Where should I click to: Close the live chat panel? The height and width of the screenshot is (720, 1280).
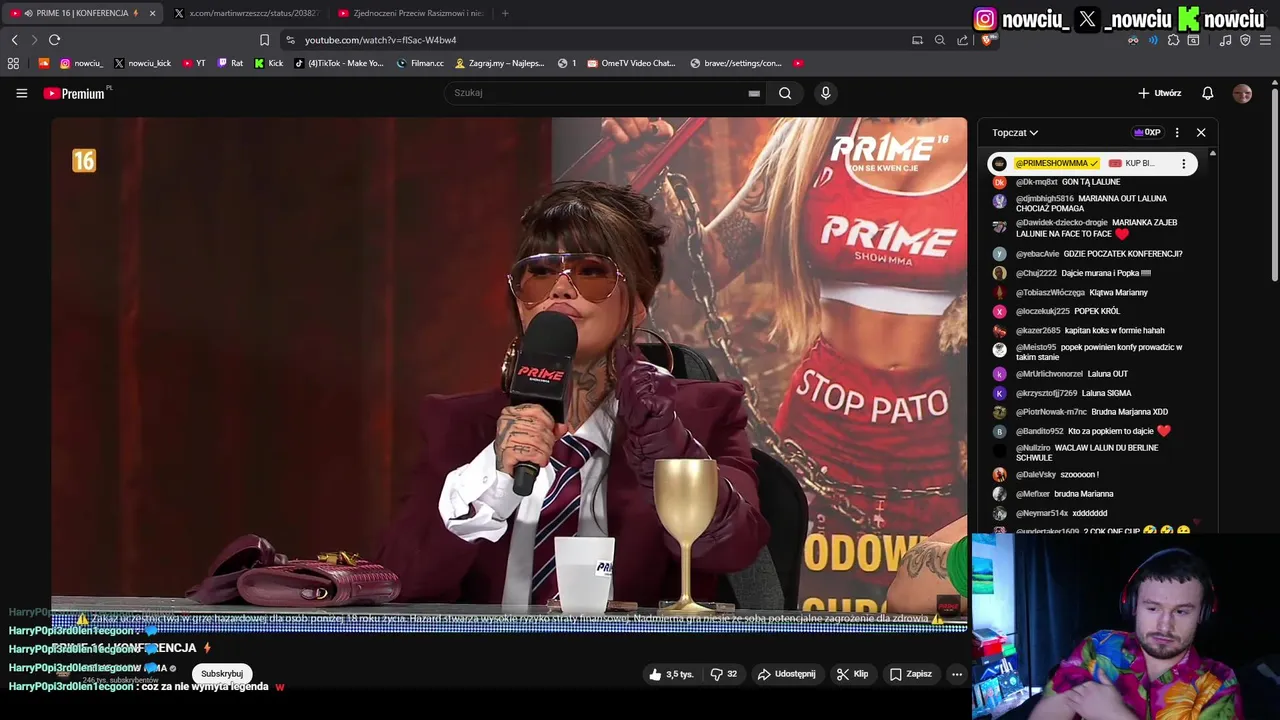pos(1201,132)
